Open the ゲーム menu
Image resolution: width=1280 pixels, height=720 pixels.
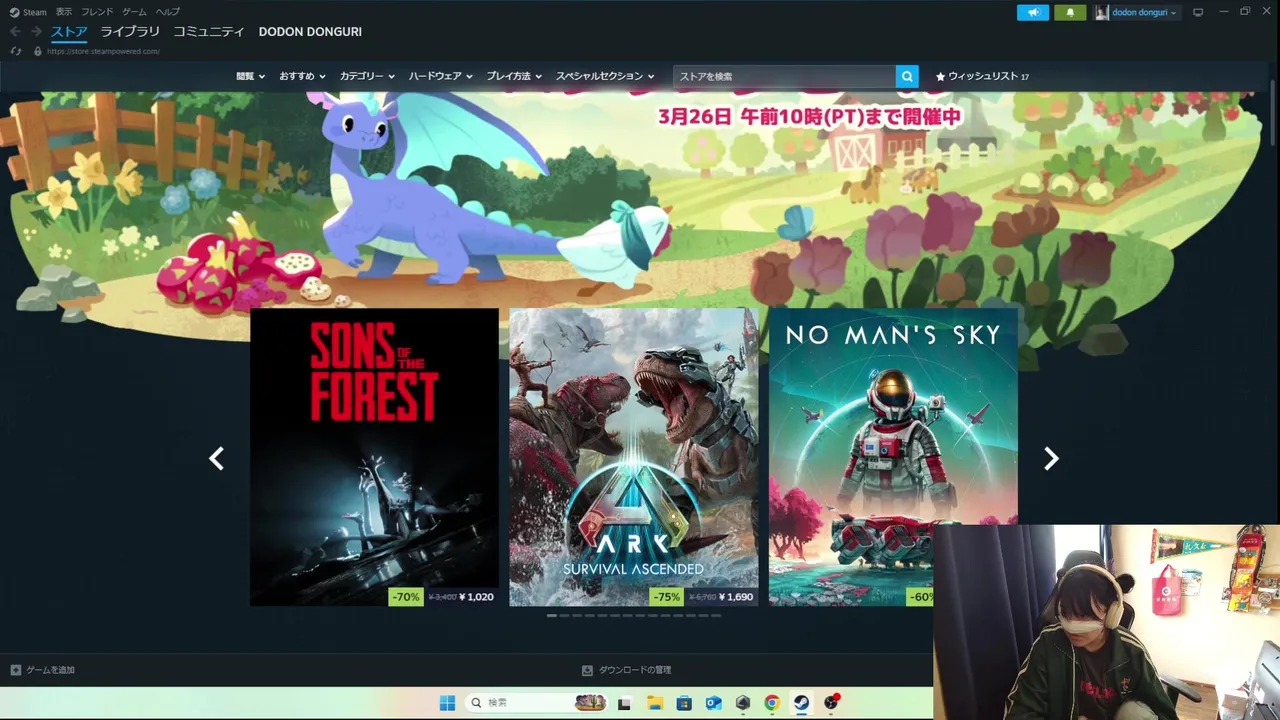[x=134, y=12]
